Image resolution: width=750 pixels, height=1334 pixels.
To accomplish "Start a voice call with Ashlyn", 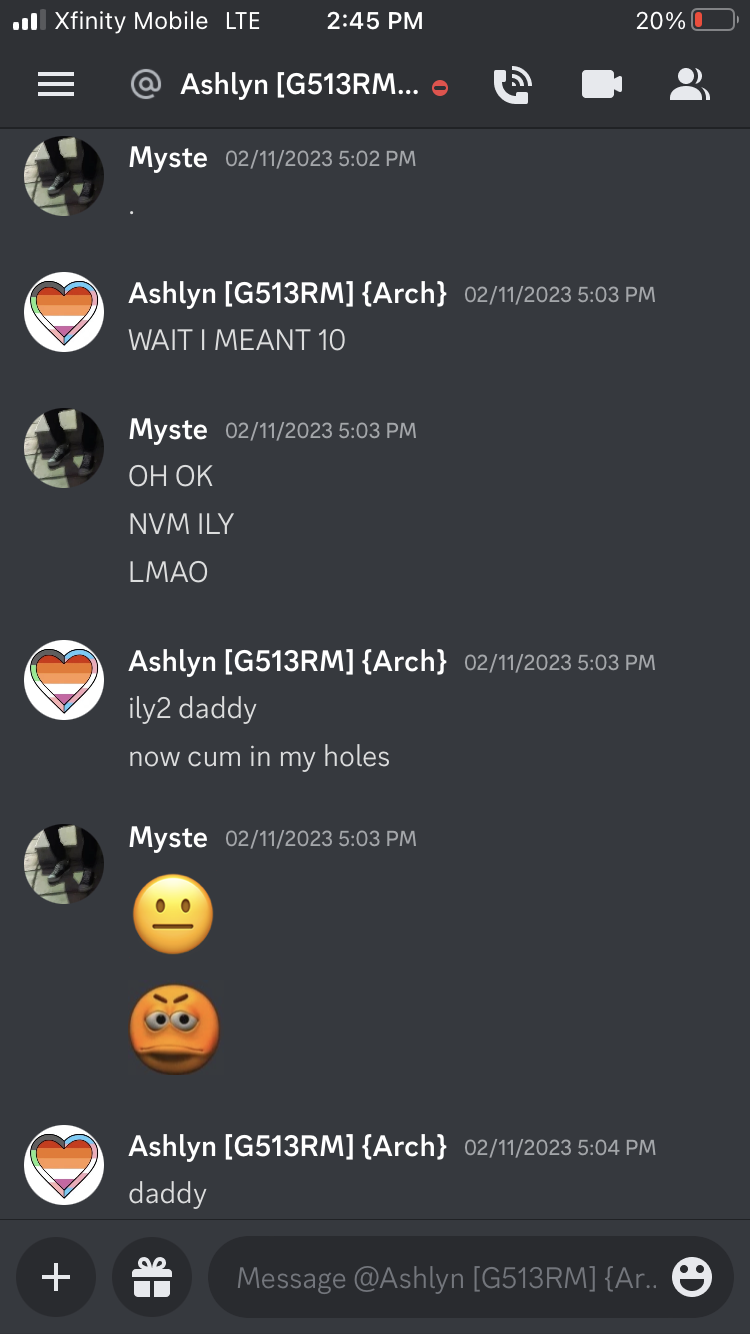I will 512,85.
